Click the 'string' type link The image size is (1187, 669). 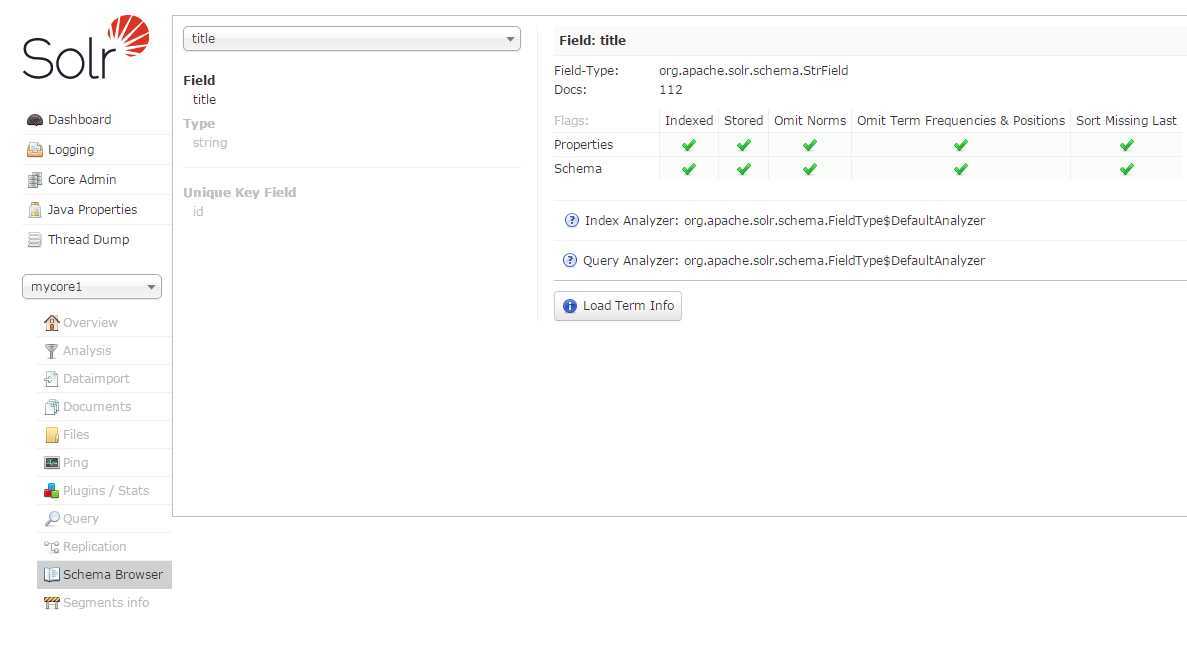click(210, 142)
